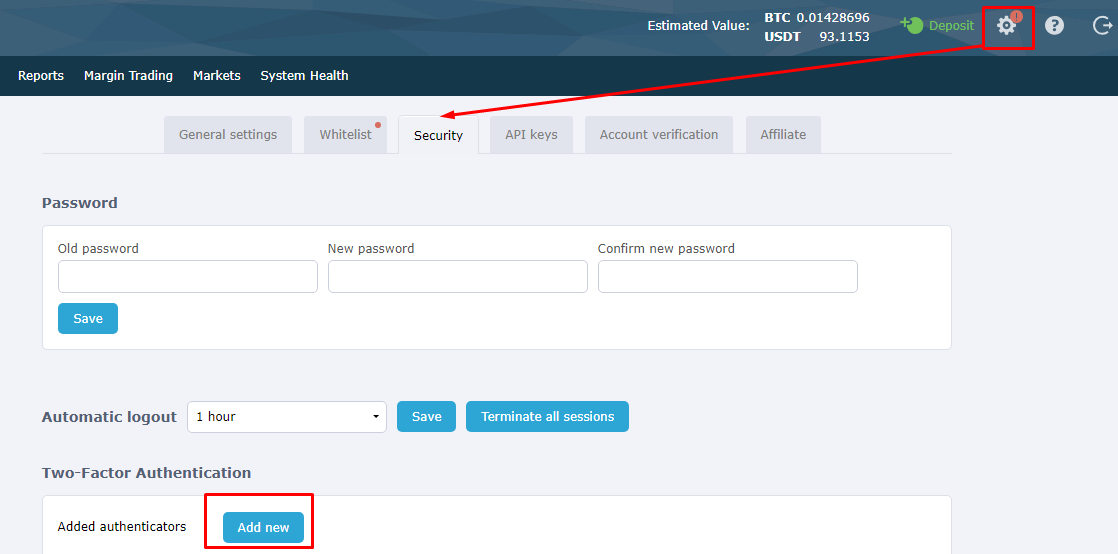Open the Reports menu
Viewport: 1118px width, 554px height.
(x=41, y=76)
